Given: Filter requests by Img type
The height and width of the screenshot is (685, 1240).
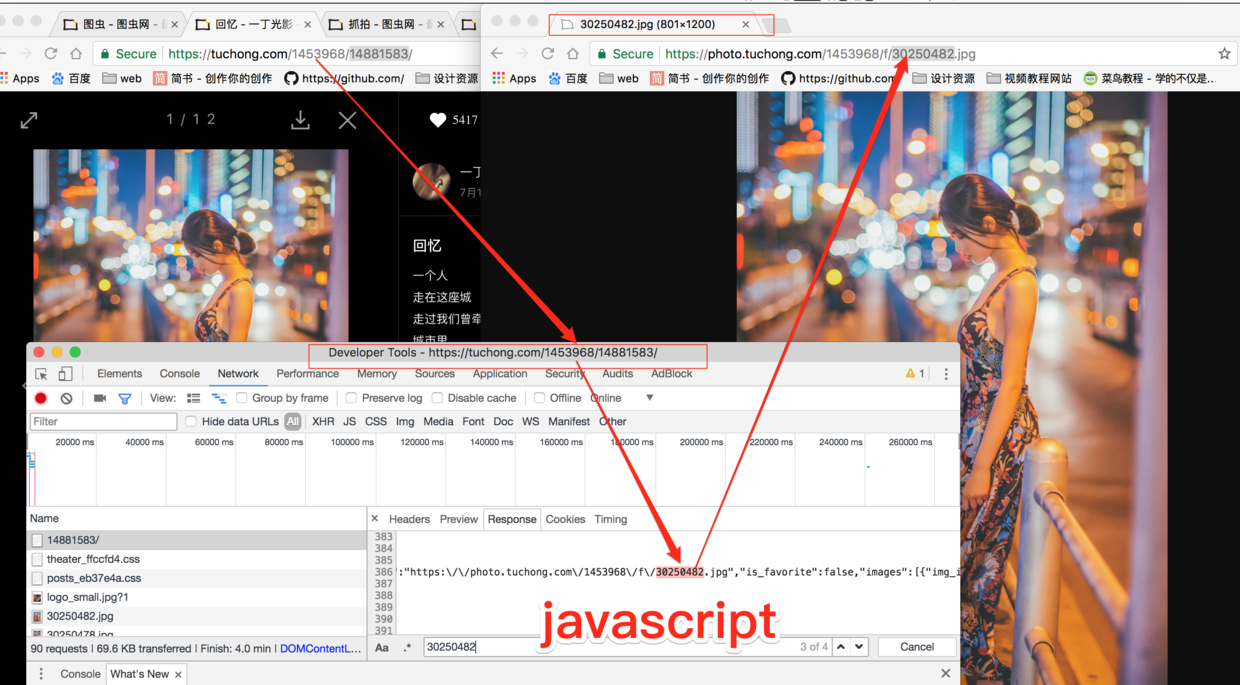Looking at the screenshot, I should tap(405, 422).
